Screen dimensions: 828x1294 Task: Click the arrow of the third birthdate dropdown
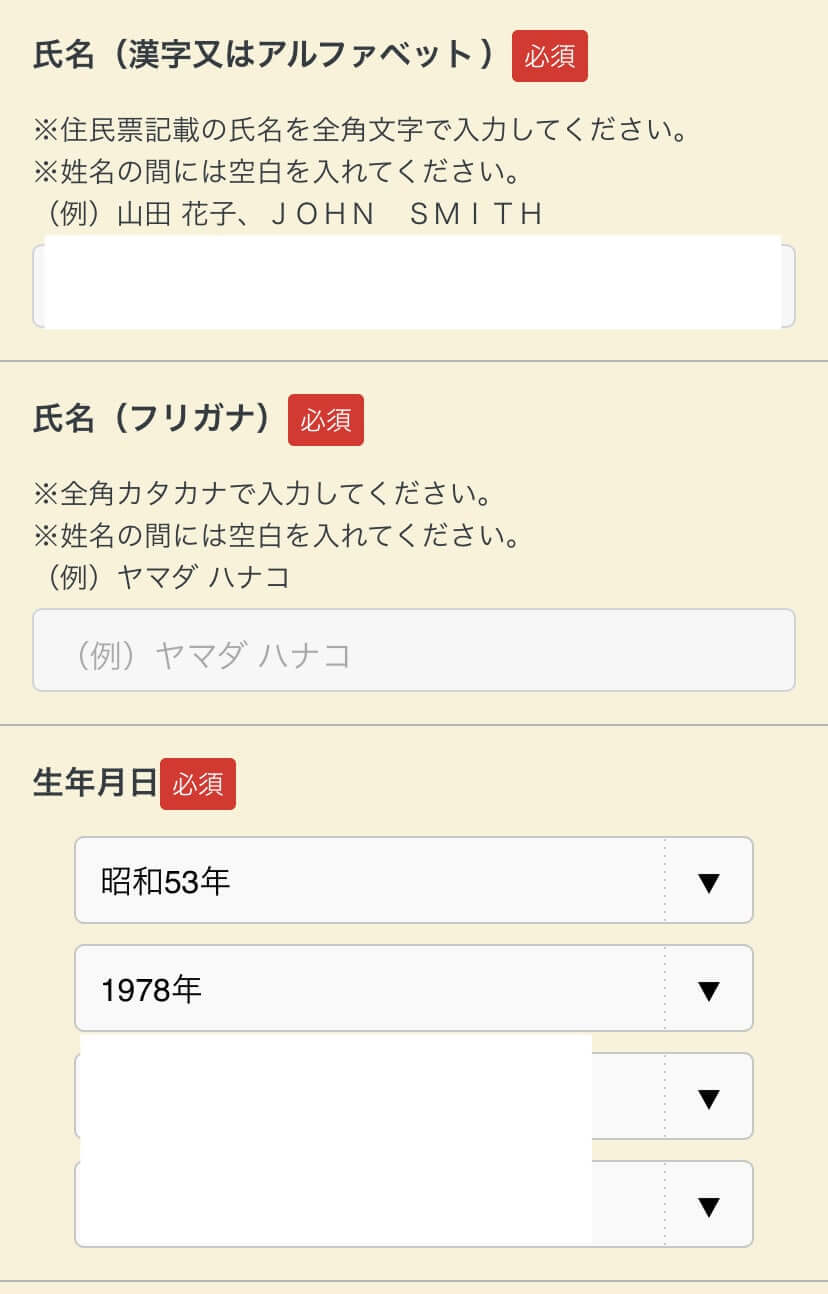point(708,1097)
